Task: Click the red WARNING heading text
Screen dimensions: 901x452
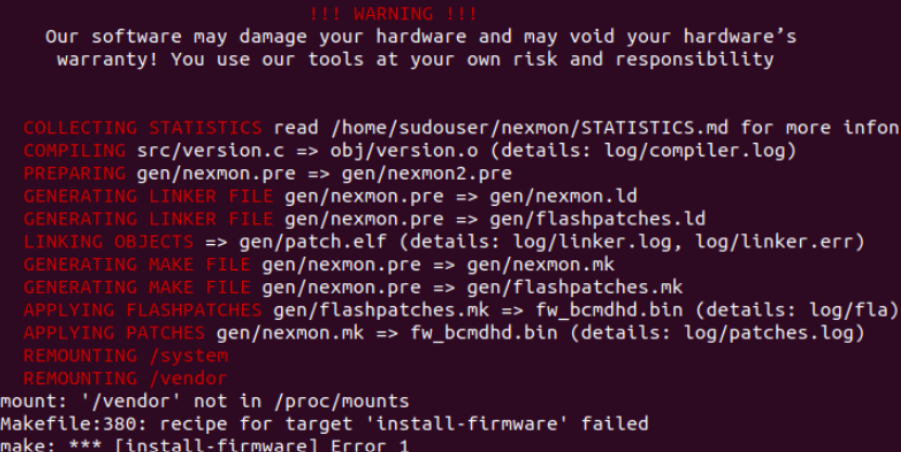Action: point(393,14)
